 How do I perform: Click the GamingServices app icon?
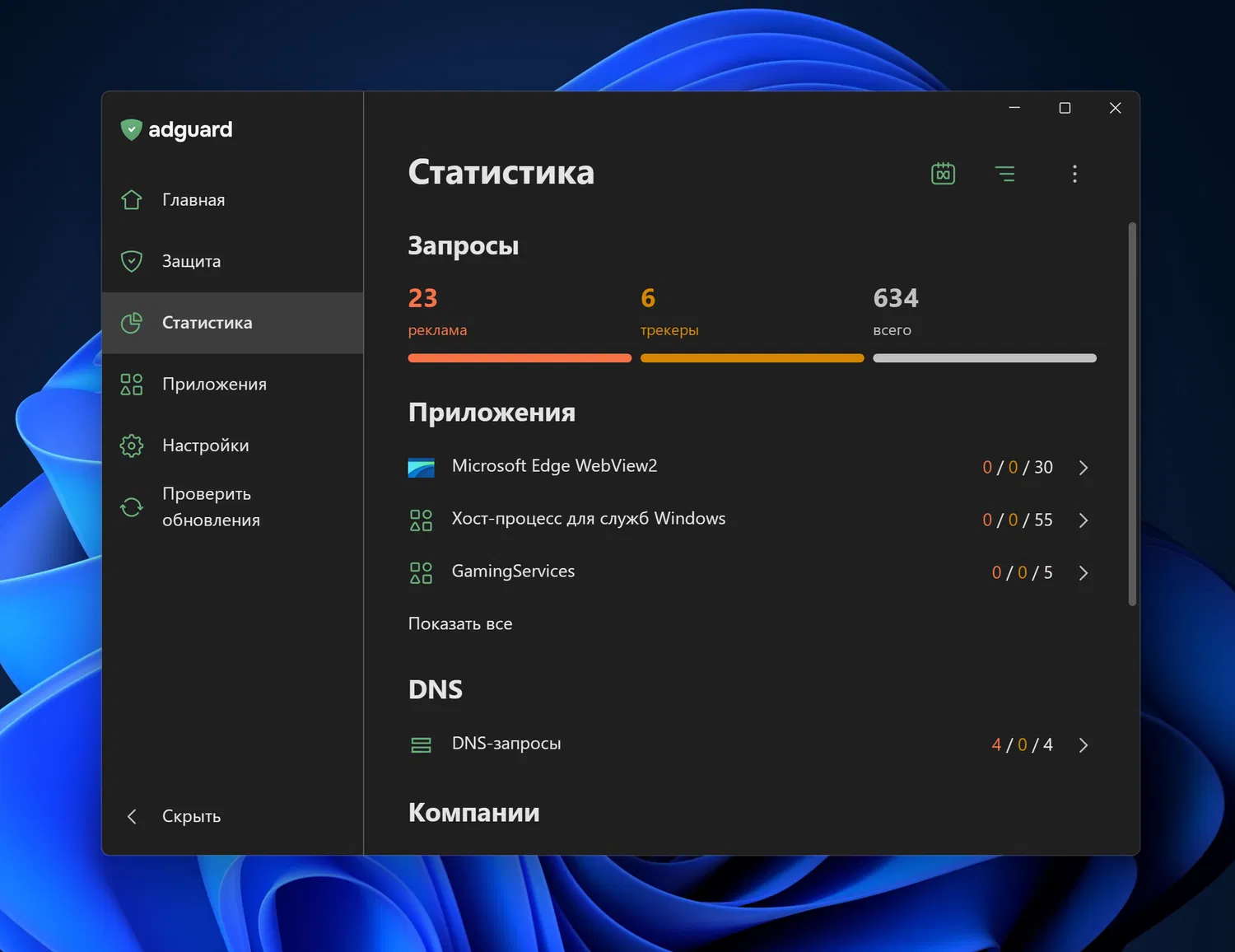(421, 572)
